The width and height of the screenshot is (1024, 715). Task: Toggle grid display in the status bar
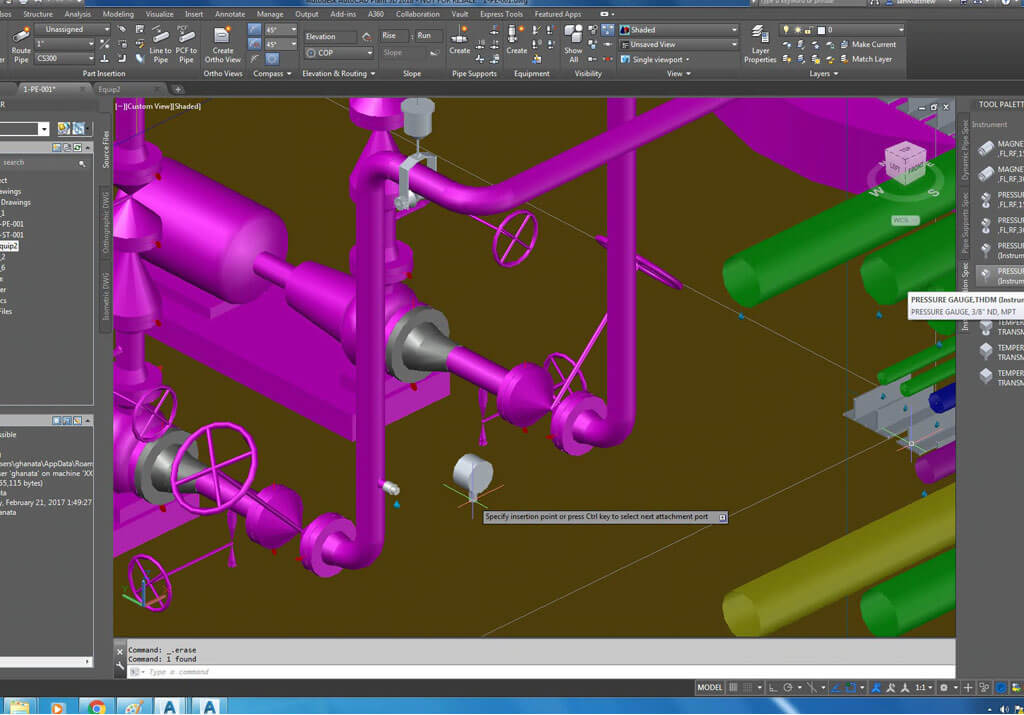tap(733, 688)
